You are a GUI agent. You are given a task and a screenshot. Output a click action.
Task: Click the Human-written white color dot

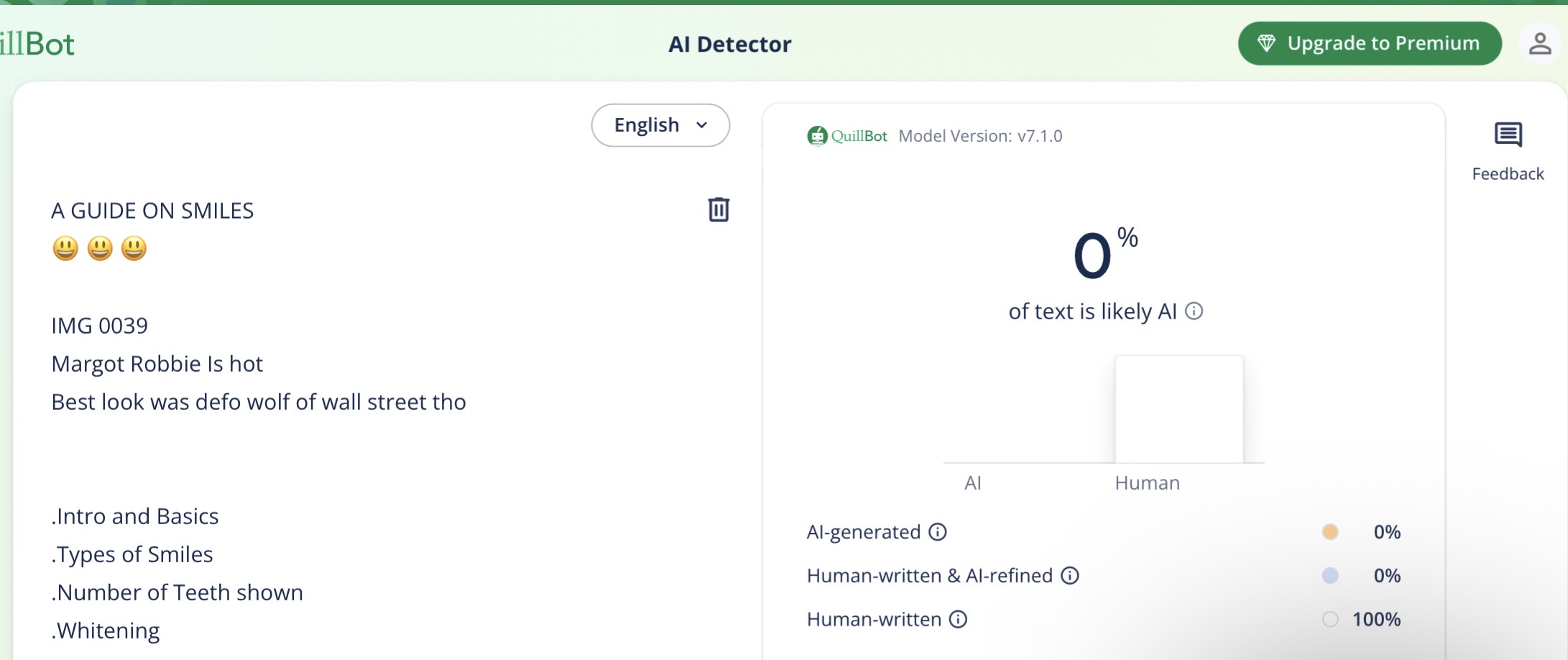[x=1330, y=620]
